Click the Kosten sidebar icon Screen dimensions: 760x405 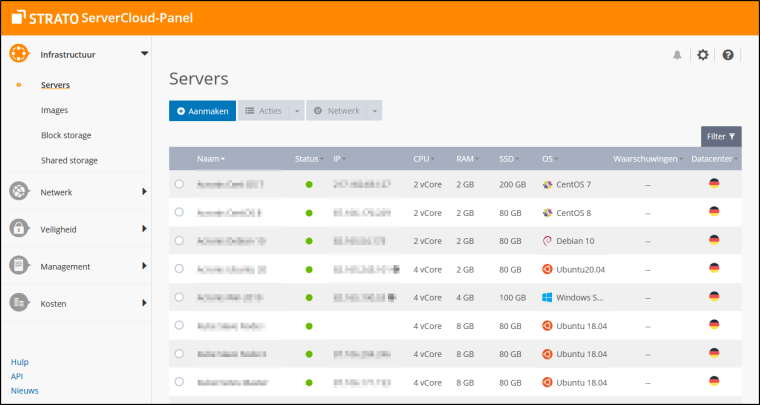(x=19, y=302)
